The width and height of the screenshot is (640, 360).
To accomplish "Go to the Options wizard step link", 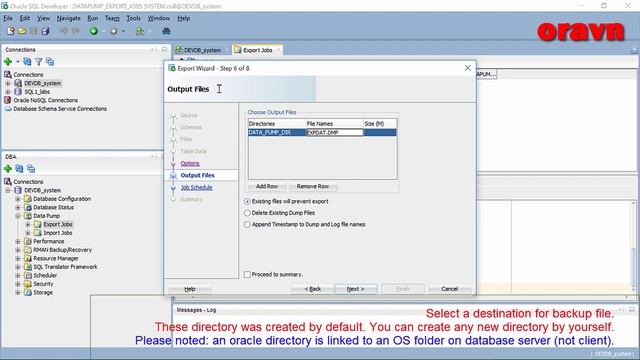I will (x=190, y=163).
